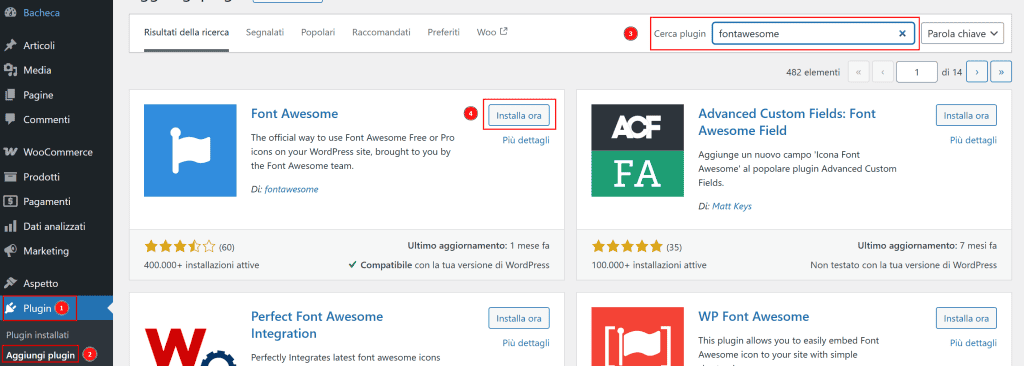This screenshot has width=1024, height=366.
Task: Click the Aspetto paintbrush icon
Action: [10, 284]
